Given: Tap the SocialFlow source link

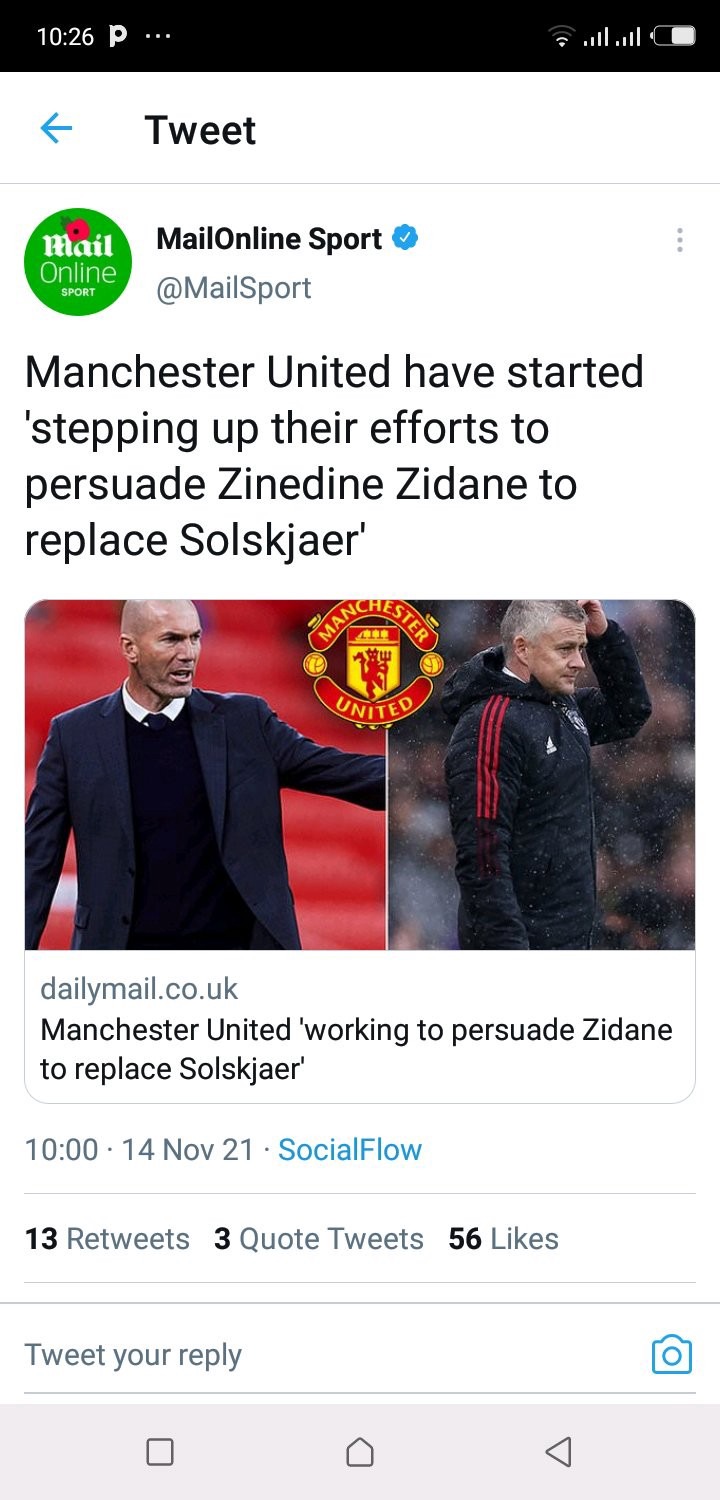Looking at the screenshot, I should click(x=350, y=1149).
